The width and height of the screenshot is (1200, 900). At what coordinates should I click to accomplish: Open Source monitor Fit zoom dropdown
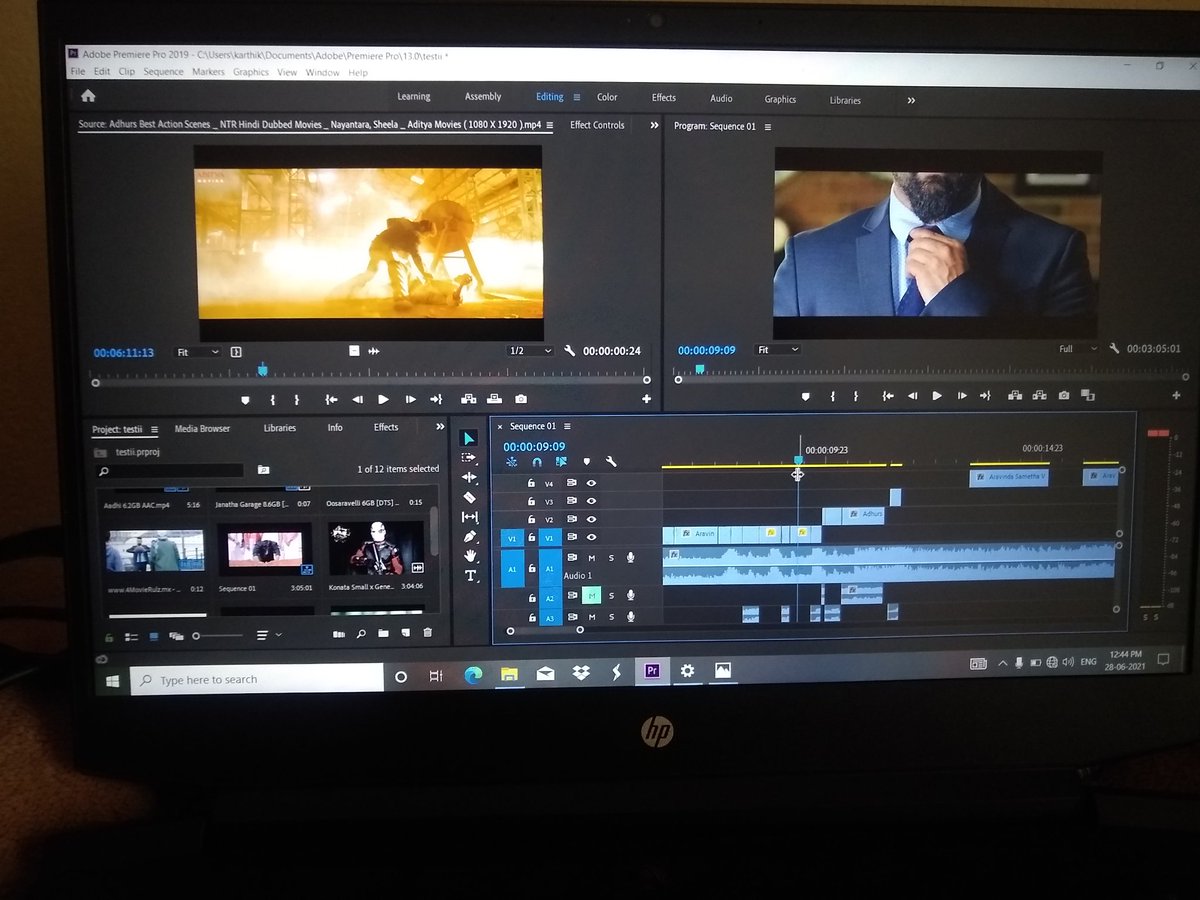point(197,352)
